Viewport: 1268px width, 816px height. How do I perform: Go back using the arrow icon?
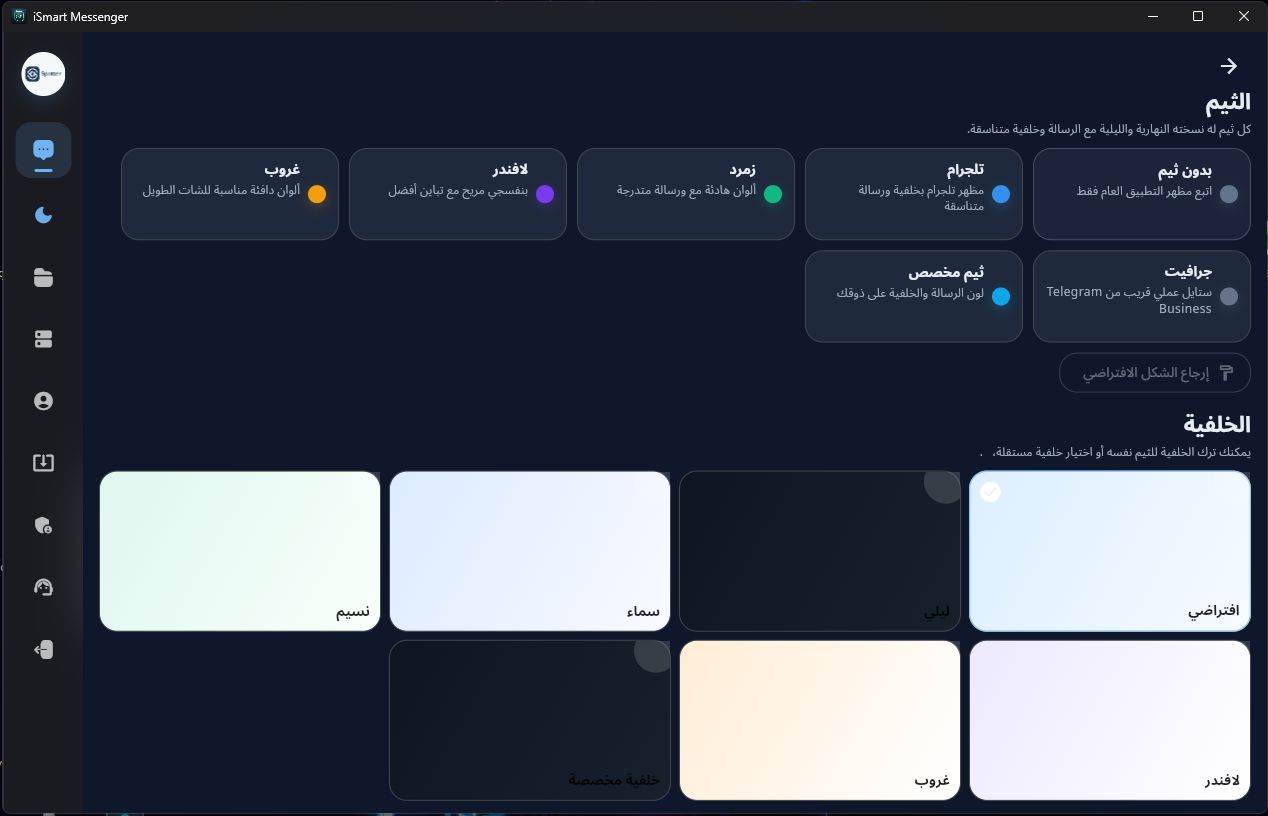point(1229,66)
